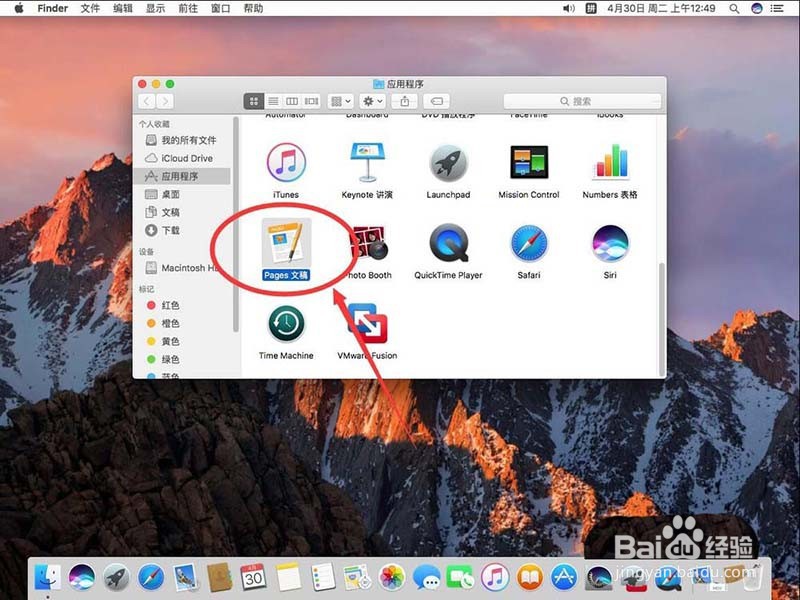Click the sidebar vertical scrollbar
Screen dimensions: 800x600
coord(236,224)
